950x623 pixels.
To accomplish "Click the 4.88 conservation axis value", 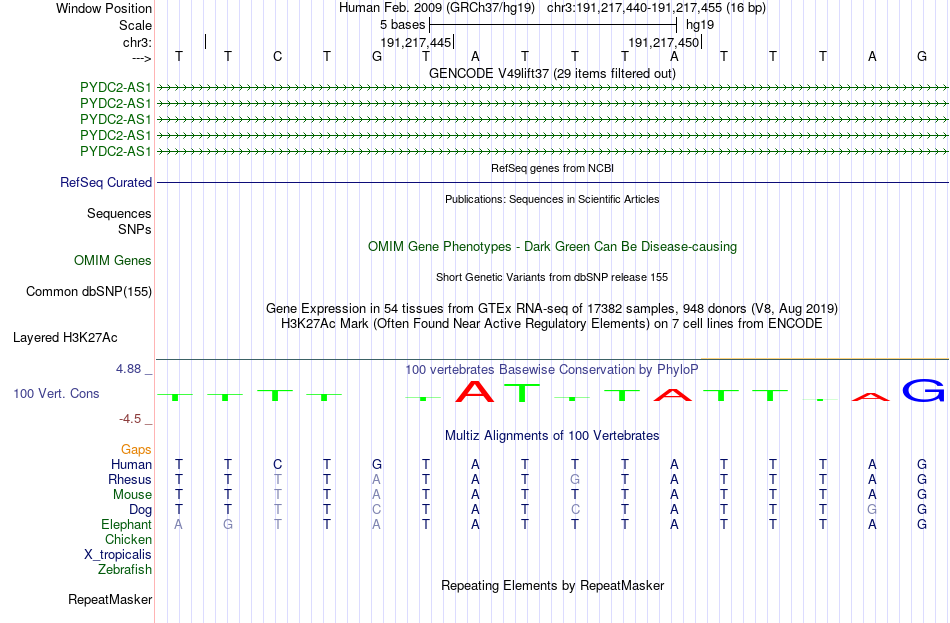I will pyautogui.click(x=128, y=368).
